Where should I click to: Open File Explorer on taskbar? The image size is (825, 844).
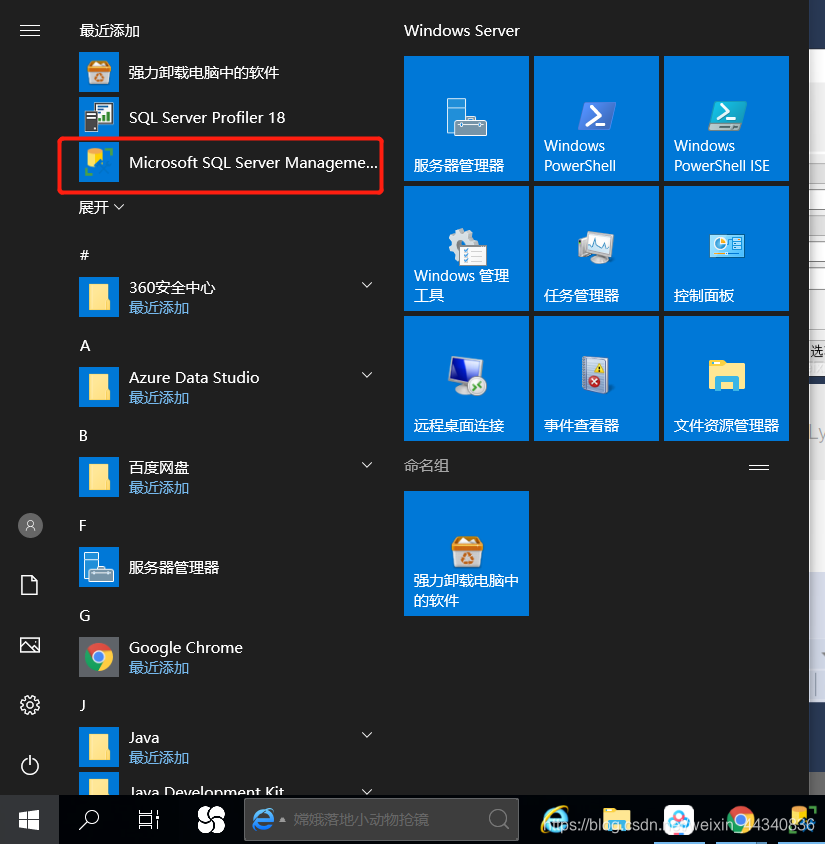[617, 820]
